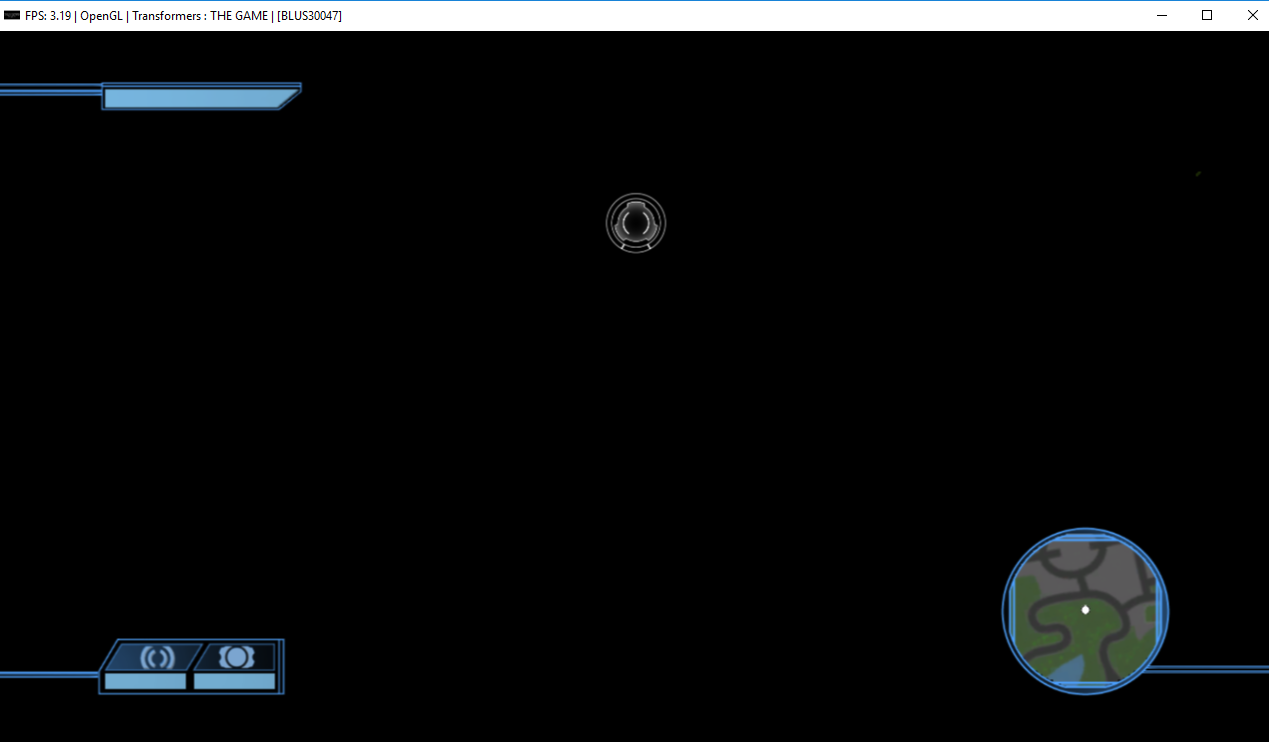Click the emulator window icon in title bar
Viewport: 1269px width, 742px height.
tap(12, 15)
